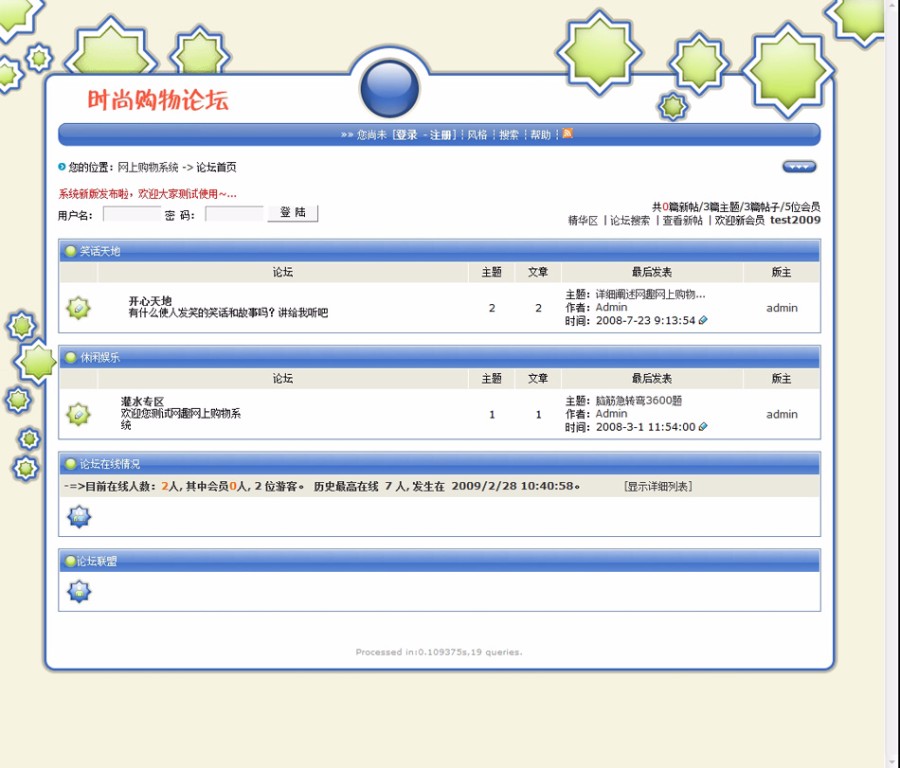
Task: Open last post icon next to 2008-7-23 9:13:54
Action: (703, 320)
